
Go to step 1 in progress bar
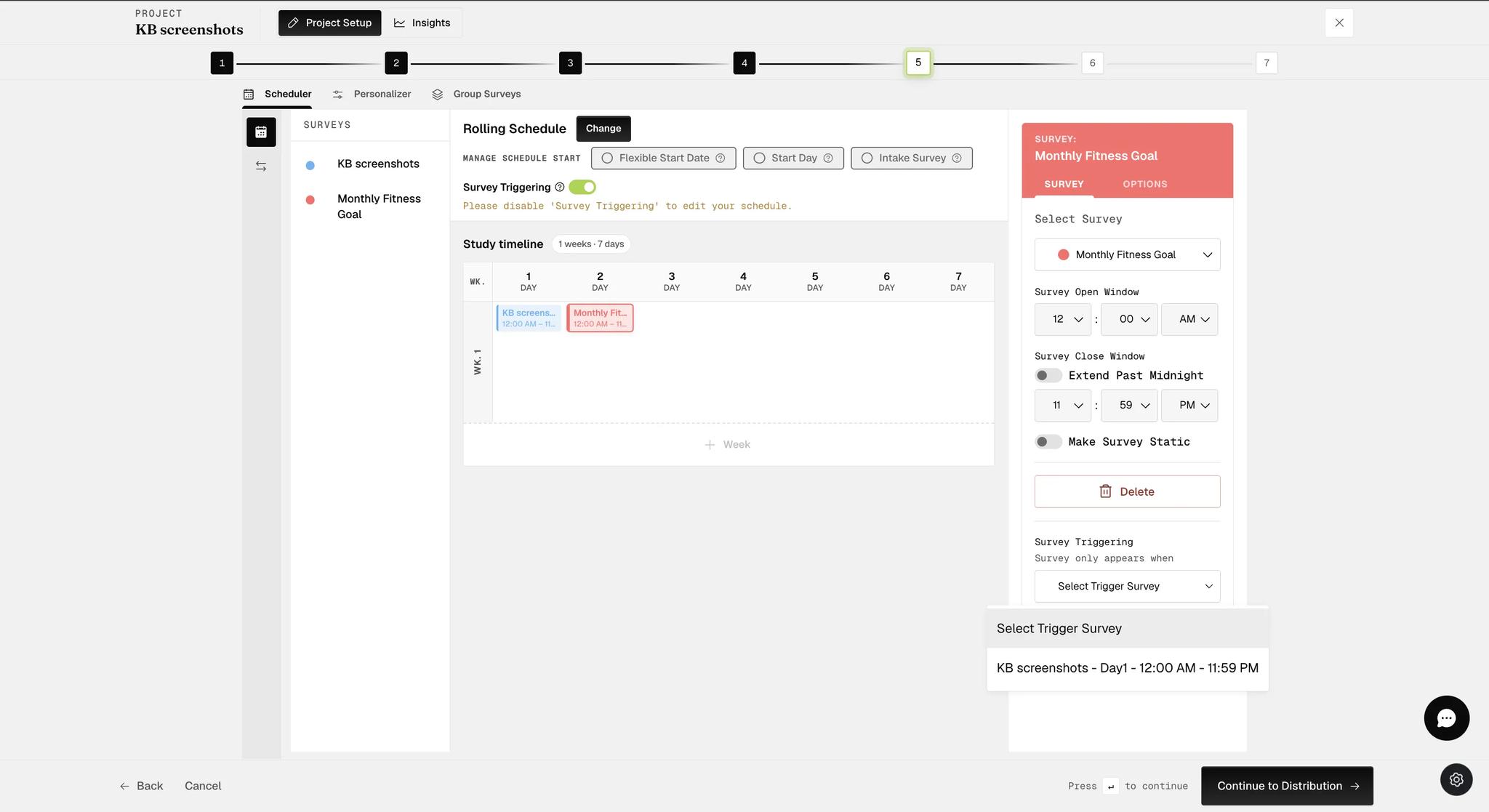222,63
